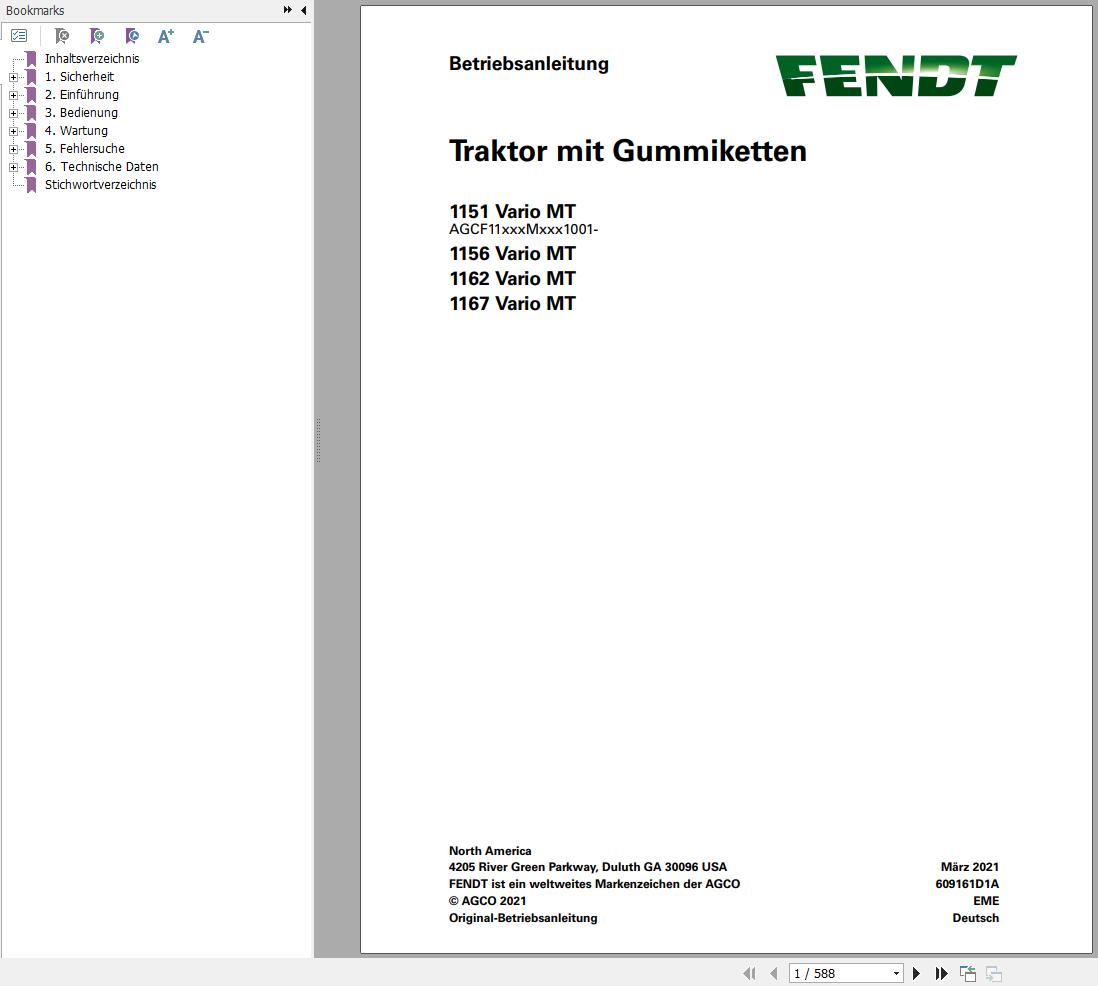Click the Duluth GA address line
The image size is (1098, 986).
click(588, 867)
